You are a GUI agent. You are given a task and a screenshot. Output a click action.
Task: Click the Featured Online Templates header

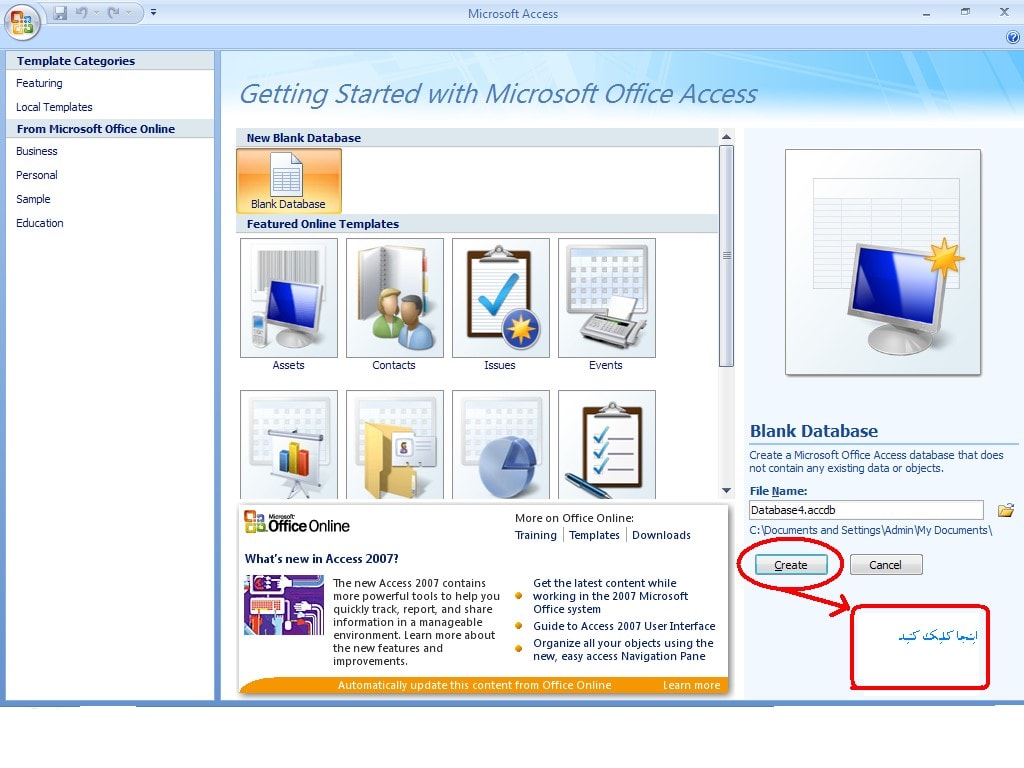tap(477, 224)
